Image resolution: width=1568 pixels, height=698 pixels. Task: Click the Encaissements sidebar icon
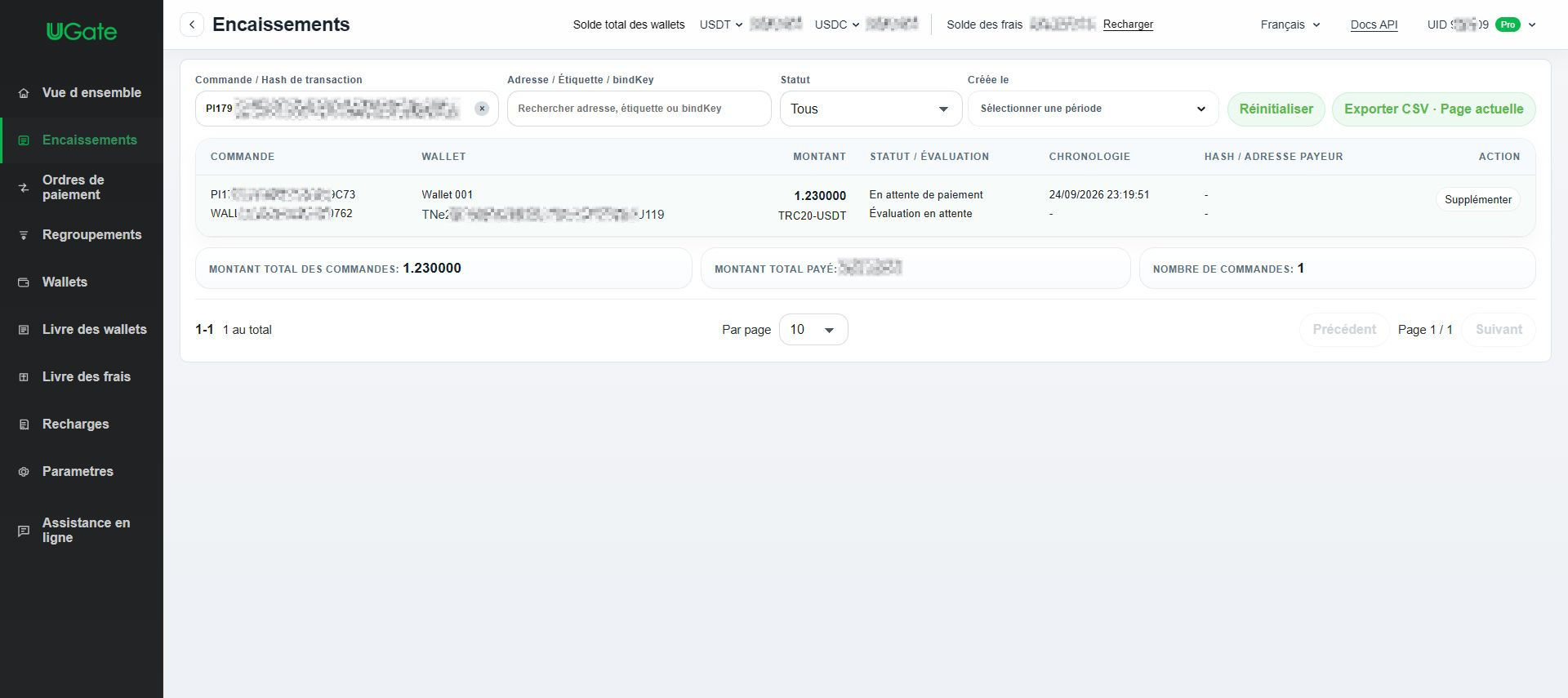coord(24,140)
